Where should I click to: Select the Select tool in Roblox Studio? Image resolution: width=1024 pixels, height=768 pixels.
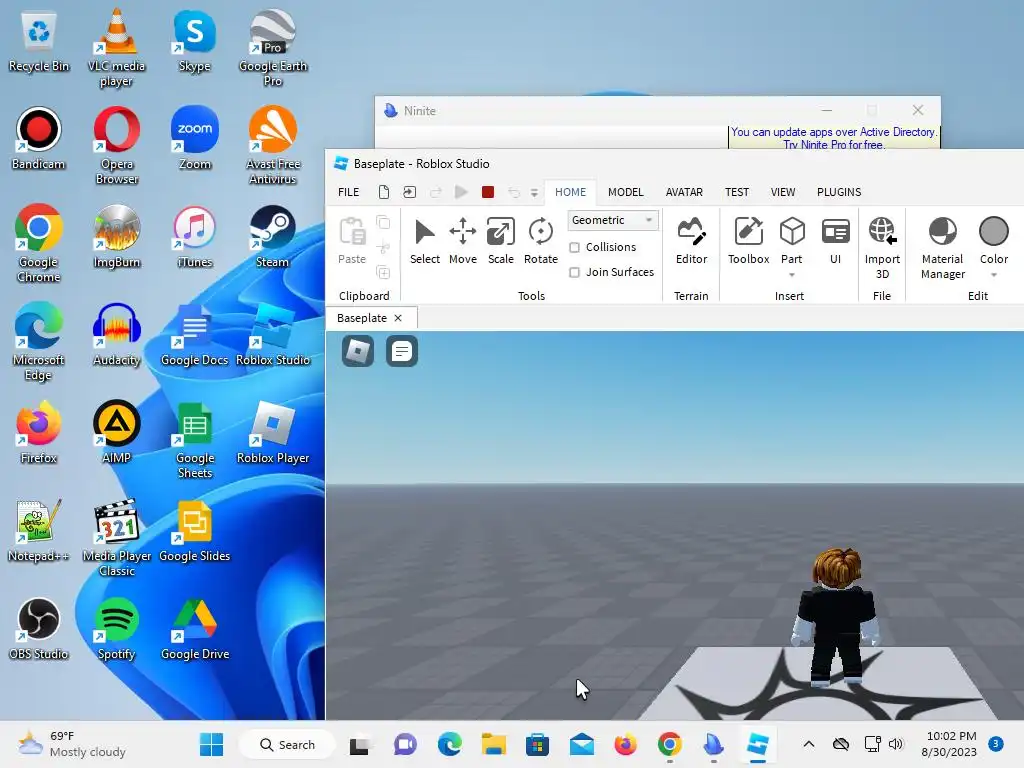coord(424,242)
